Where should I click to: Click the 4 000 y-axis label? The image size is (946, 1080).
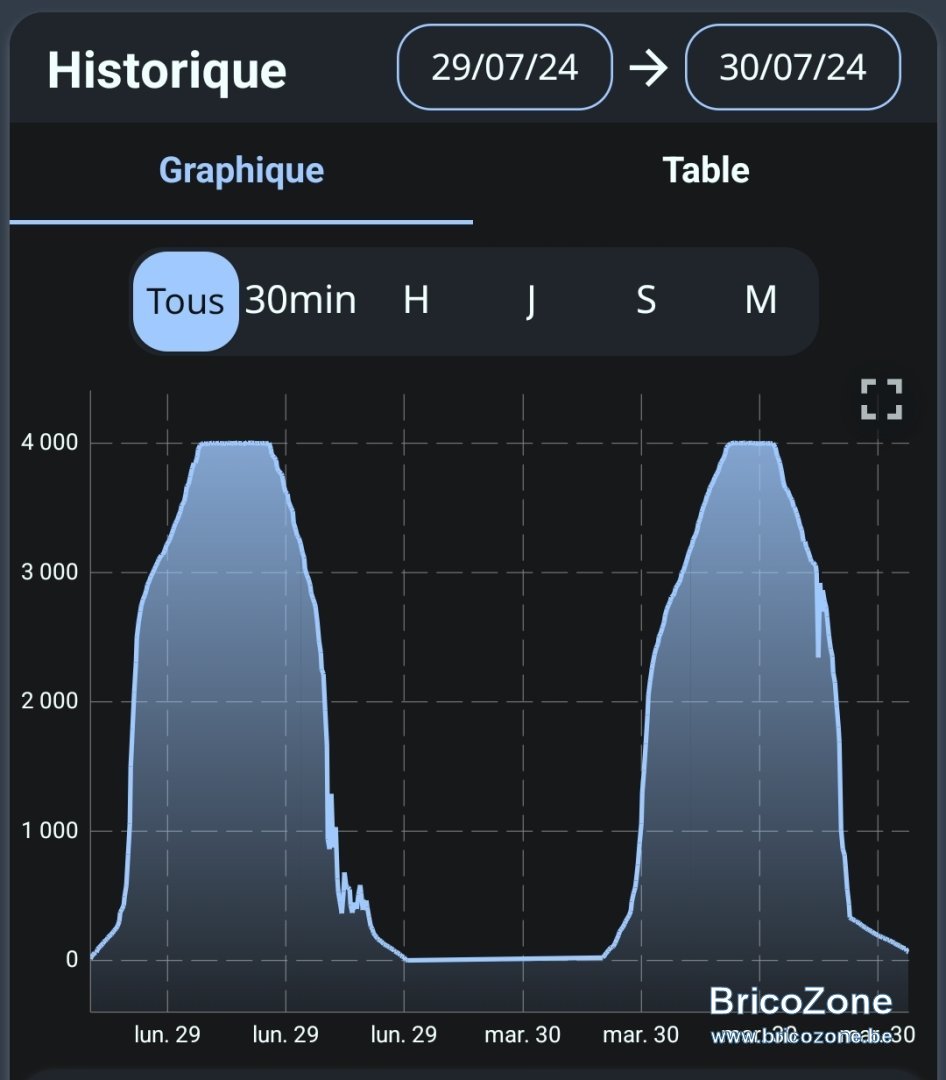pos(49,443)
